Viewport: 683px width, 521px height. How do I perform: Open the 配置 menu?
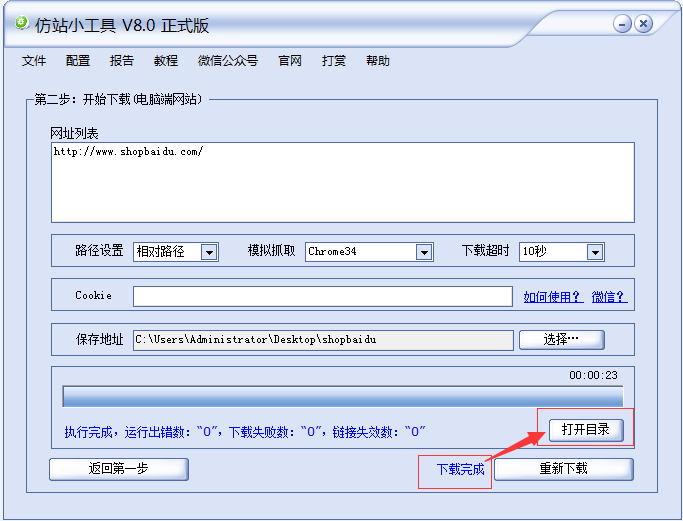78,61
